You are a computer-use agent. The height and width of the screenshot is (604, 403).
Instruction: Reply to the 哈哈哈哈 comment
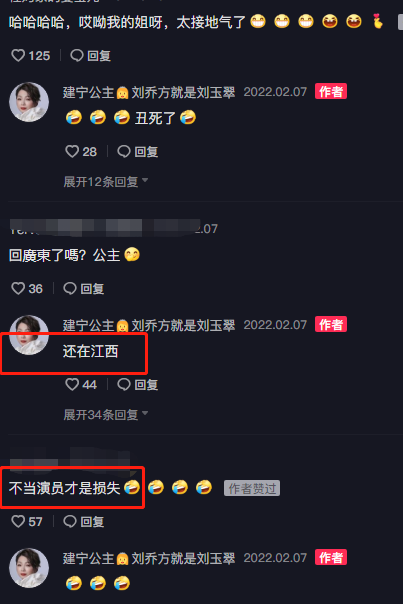pyautogui.click(x=91, y=55)
